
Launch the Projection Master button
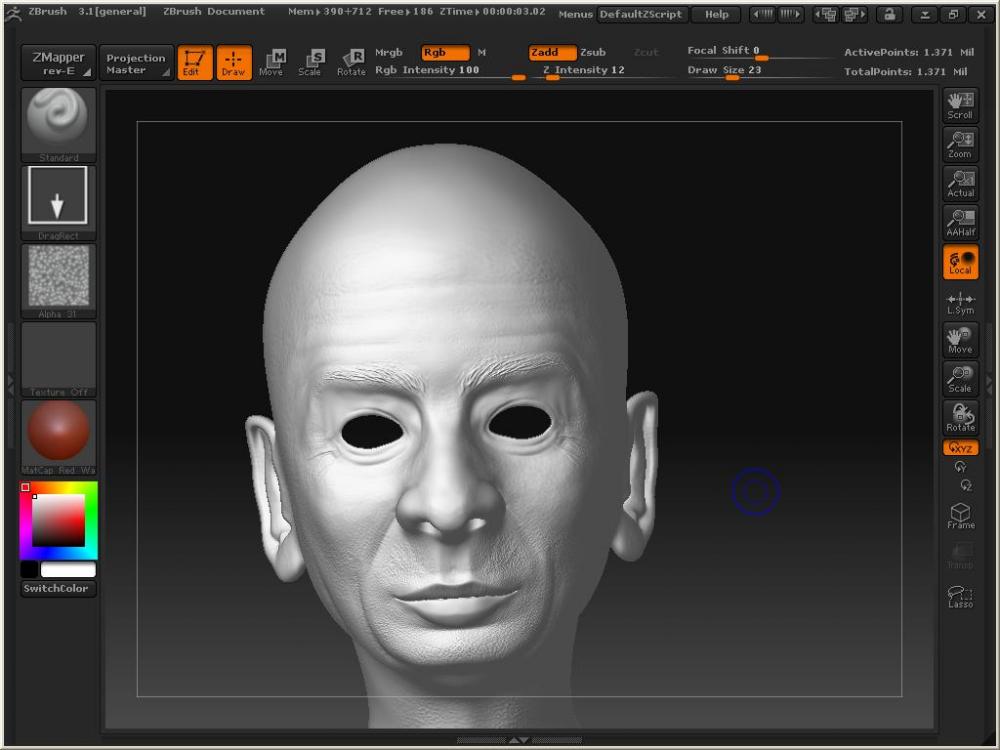(136, 64)
